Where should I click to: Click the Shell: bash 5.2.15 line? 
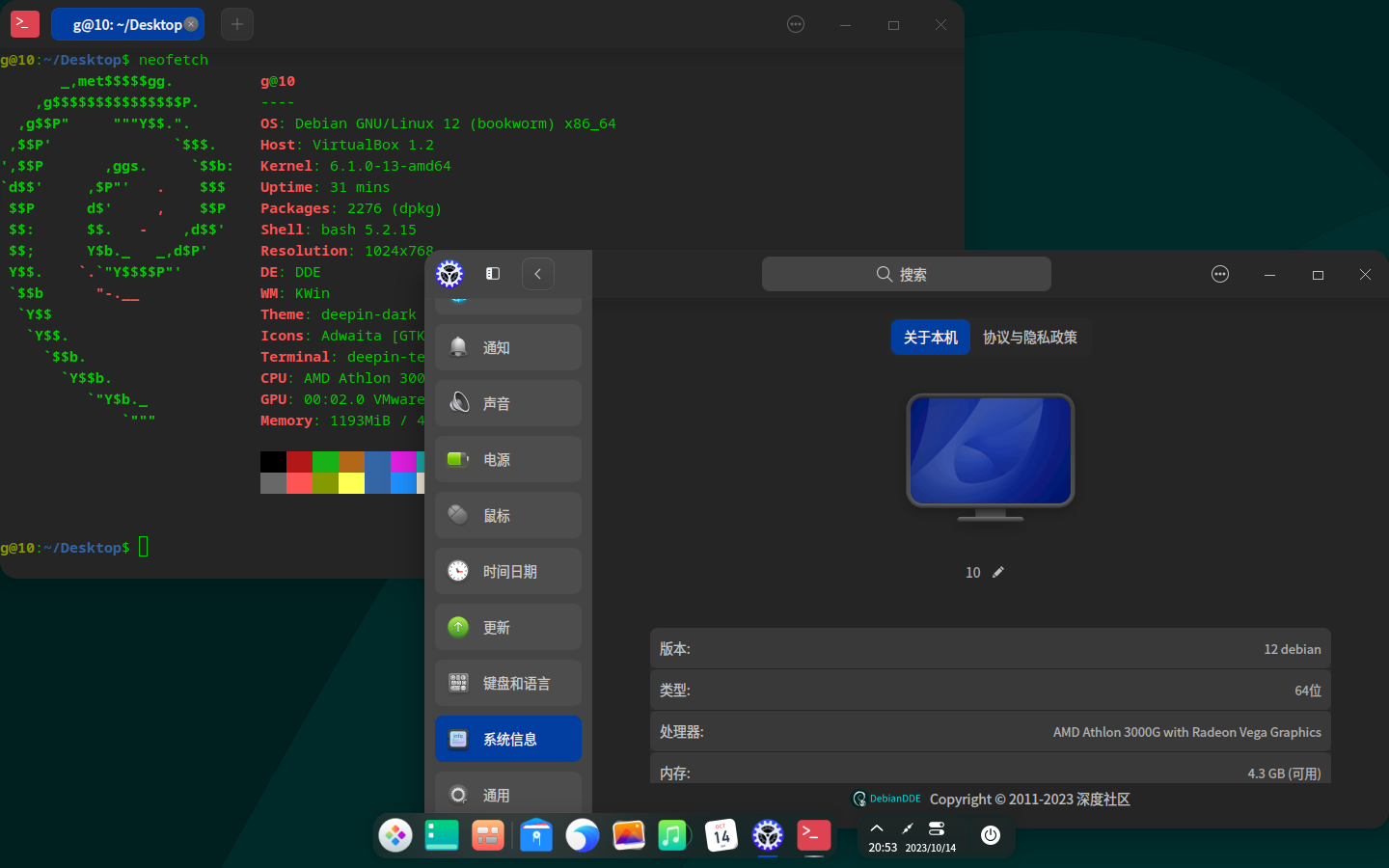(x=339, y=230)
